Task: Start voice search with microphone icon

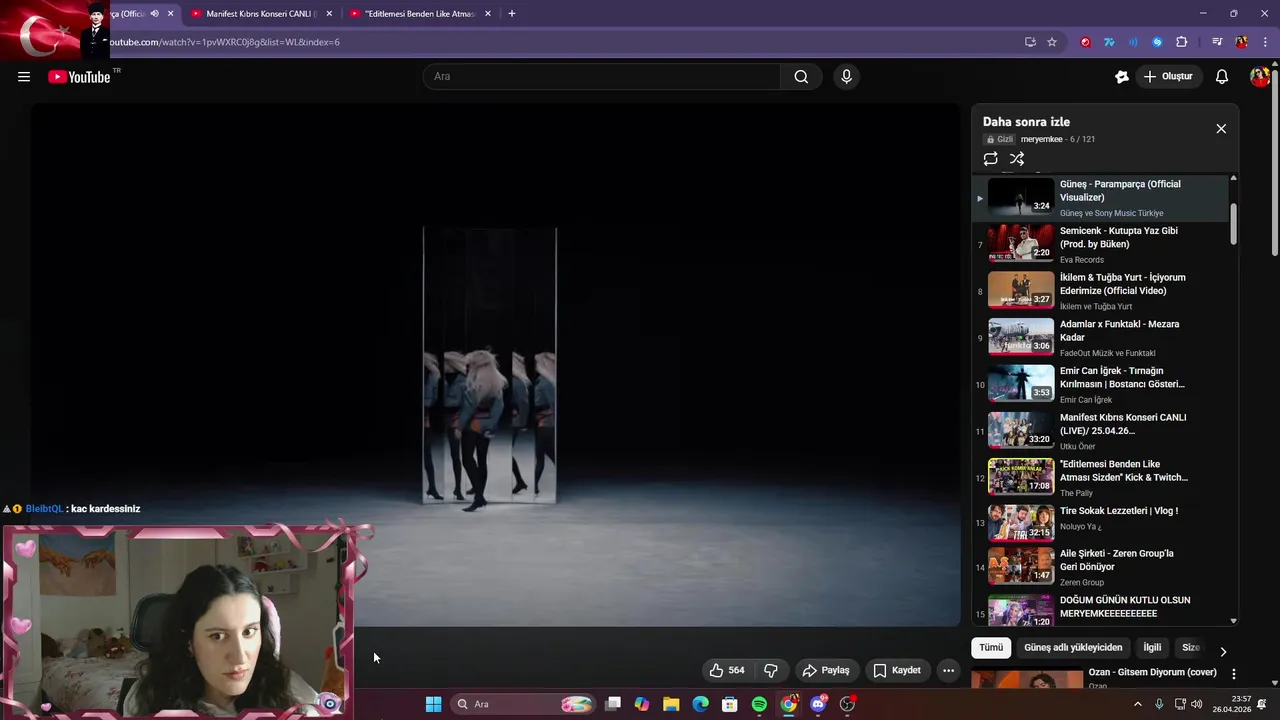Action: (846, 77)
